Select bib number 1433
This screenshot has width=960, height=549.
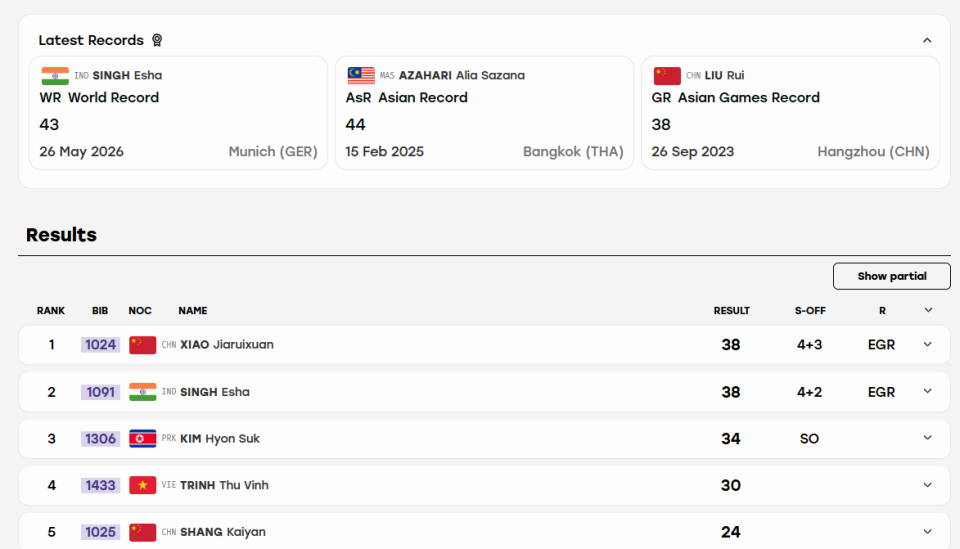click(x=100, y=485)
